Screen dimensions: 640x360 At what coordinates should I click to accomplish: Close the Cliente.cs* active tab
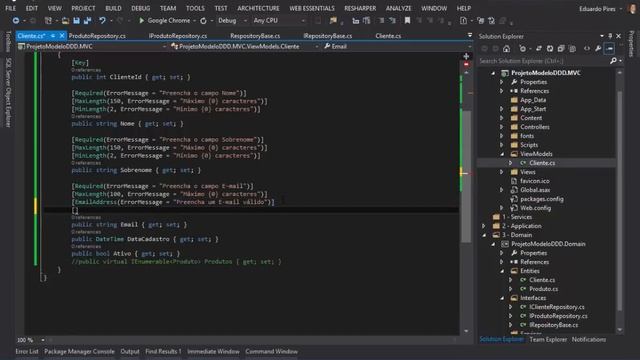pyautogui.click(x=62, y=36)
